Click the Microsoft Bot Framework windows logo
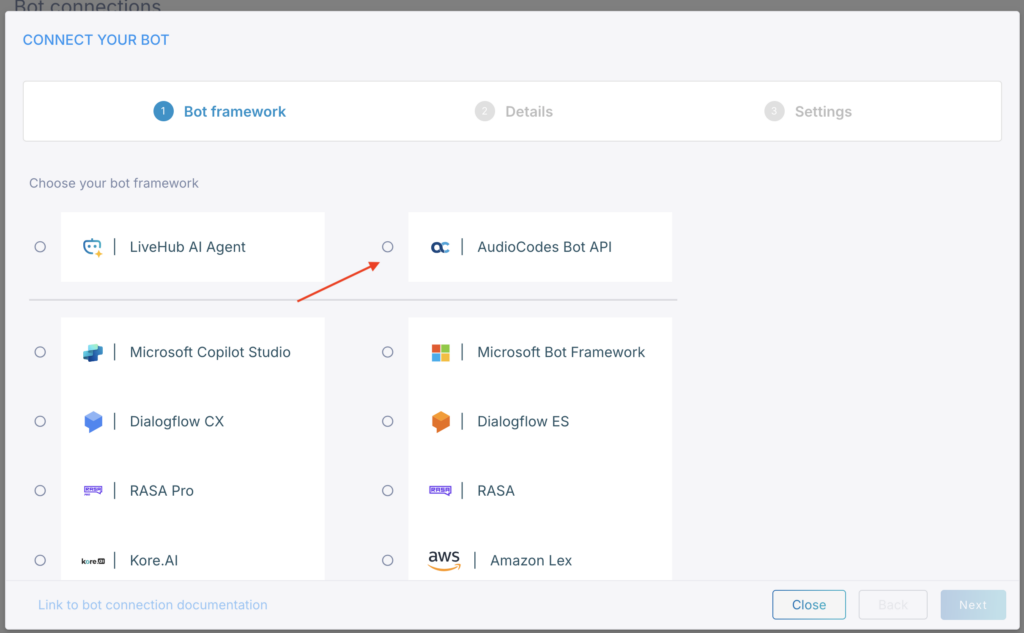This screenshot has width=1024, height=633. point(440,352)
